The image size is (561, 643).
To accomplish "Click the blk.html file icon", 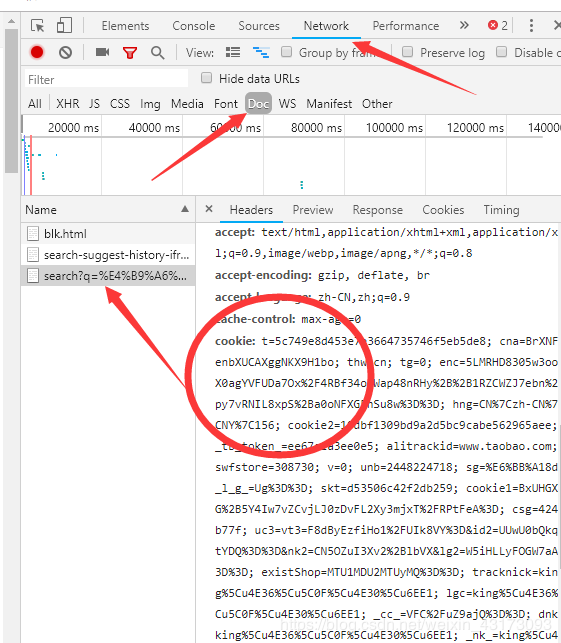I will [33, 233].
